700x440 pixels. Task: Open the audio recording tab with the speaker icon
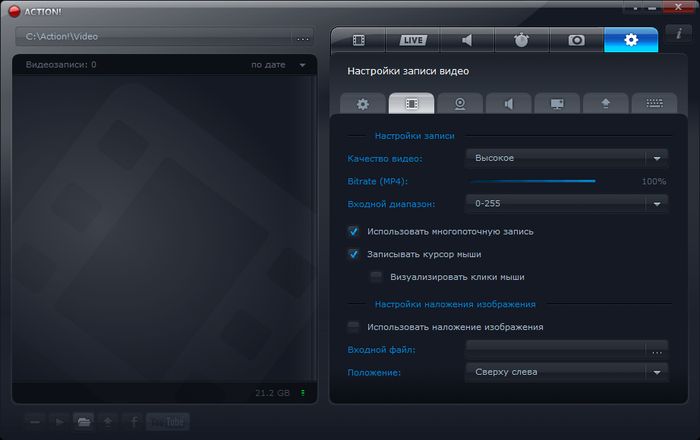(466, 40)
